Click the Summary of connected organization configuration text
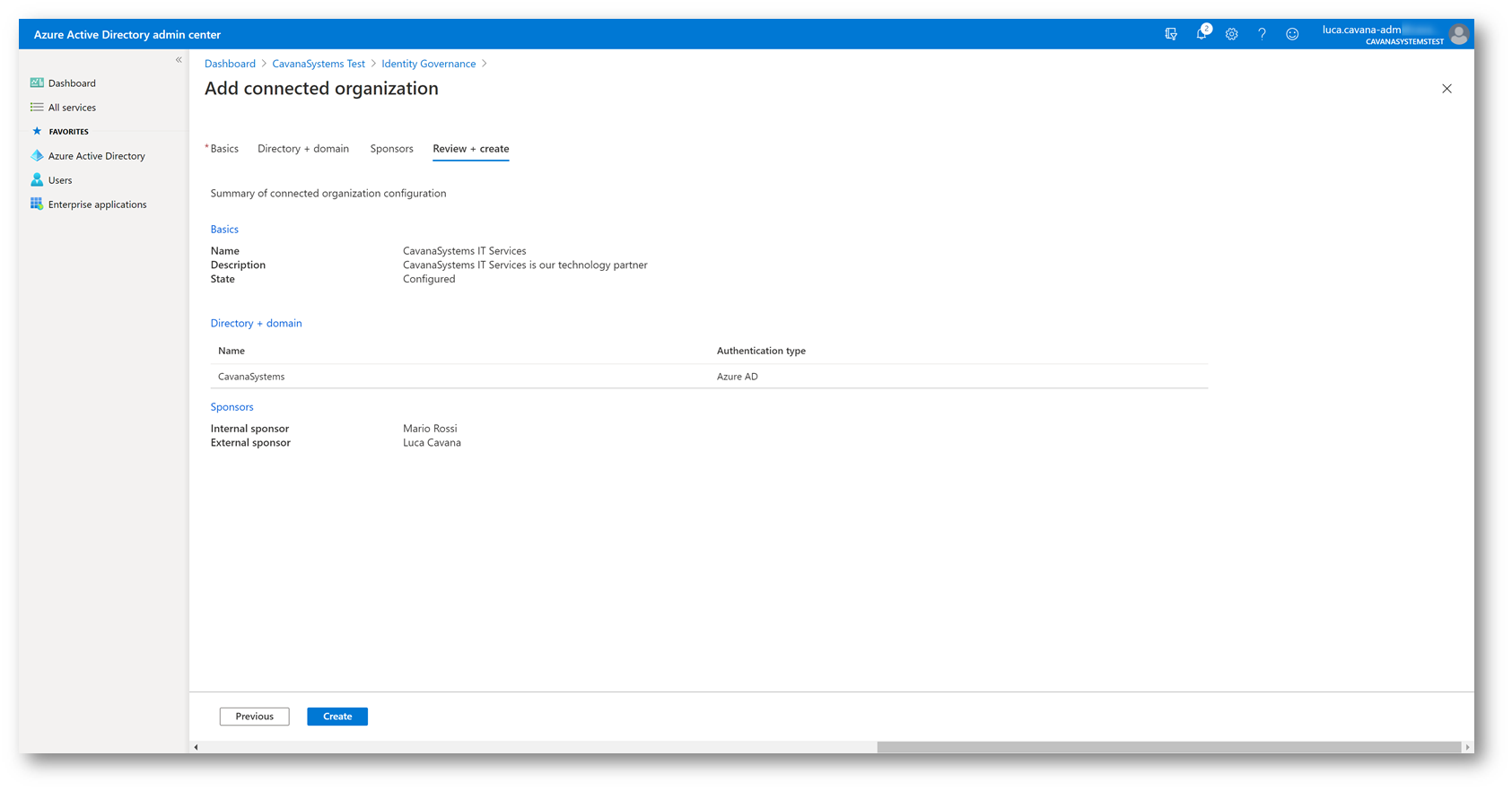Viewport: 1512px width, 791px height. (x=328, y=194)
